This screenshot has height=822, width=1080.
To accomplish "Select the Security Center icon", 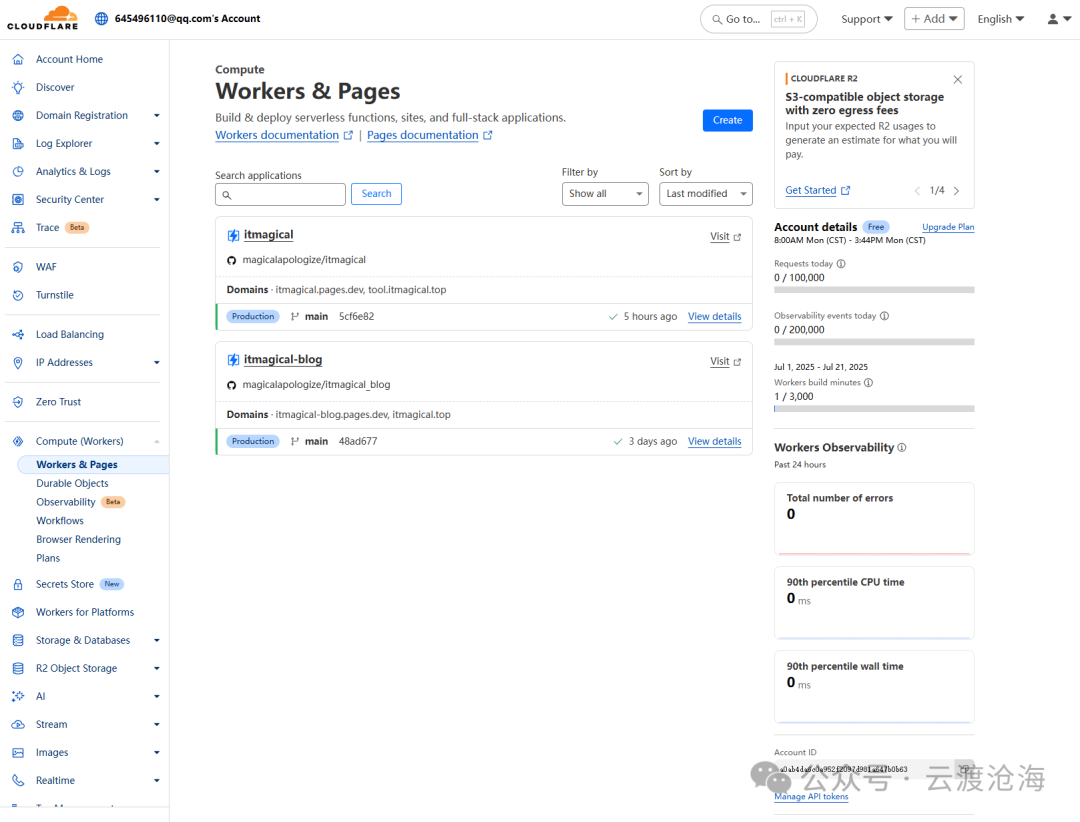I will click(x=18, y=199).
